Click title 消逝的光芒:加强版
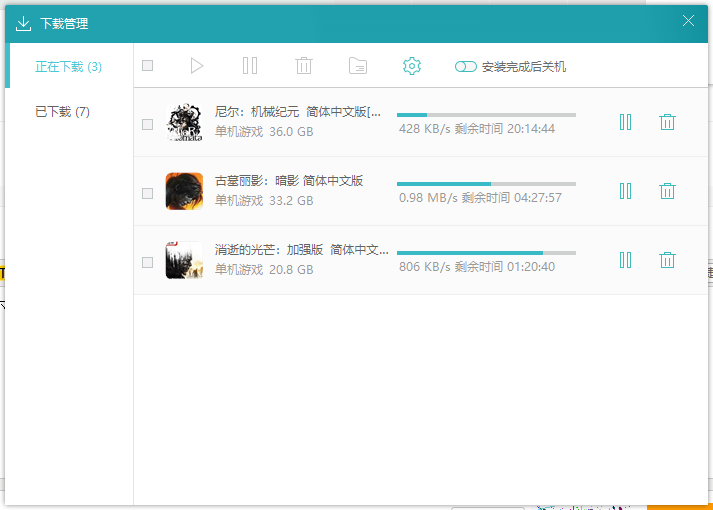The image size is (713, 510). pyautogui.click(x=301, y=250)
